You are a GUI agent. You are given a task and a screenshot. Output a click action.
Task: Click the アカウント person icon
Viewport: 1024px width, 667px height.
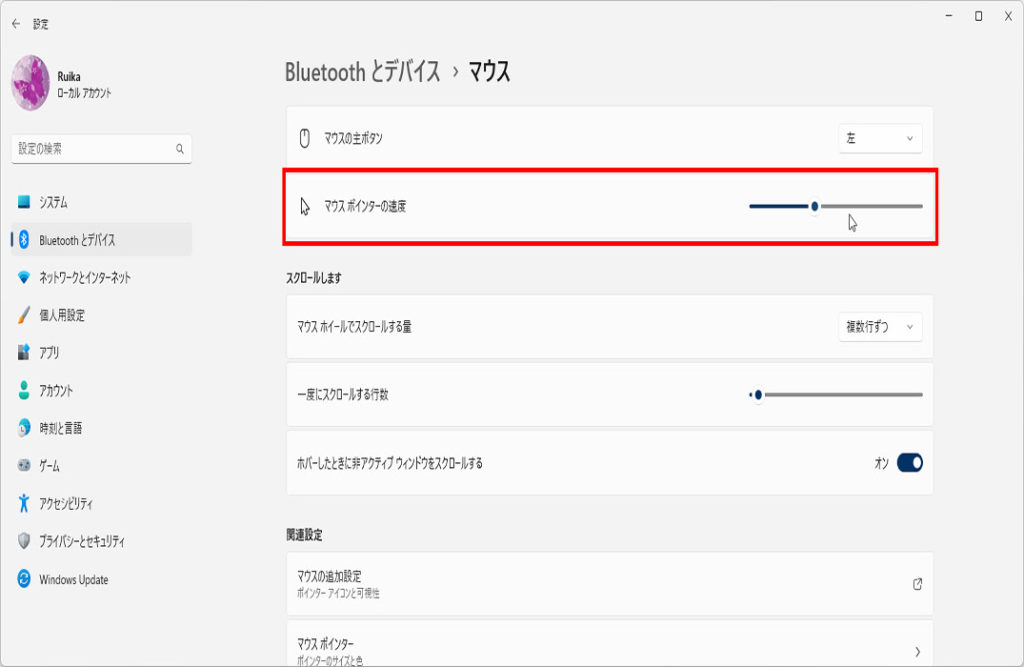pyautogui.click(x=24, y=390)
